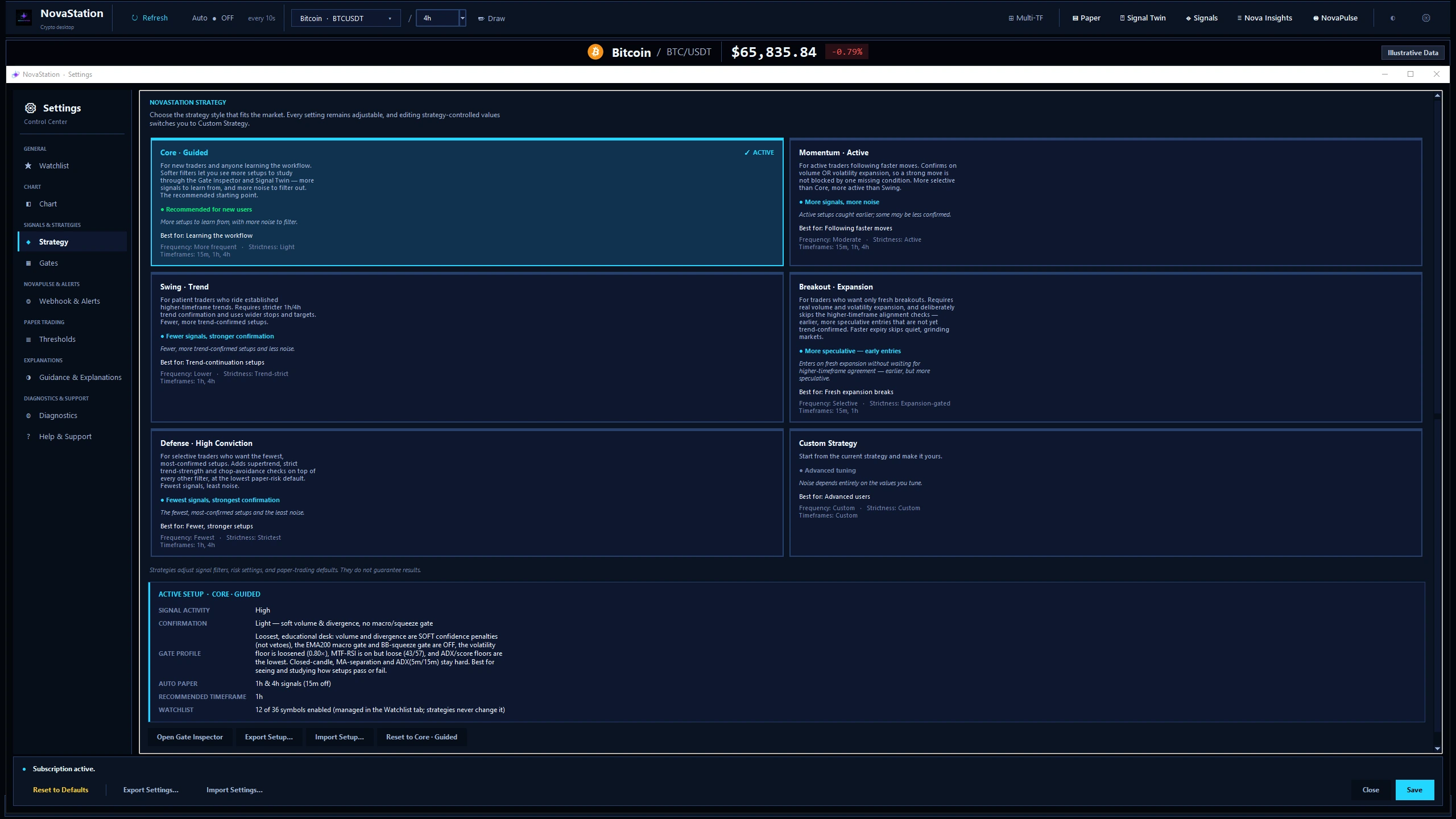Screen dimensions: 1456x819
Task: Click the $65,835.84 price value
Action: (x=773, y=52)
